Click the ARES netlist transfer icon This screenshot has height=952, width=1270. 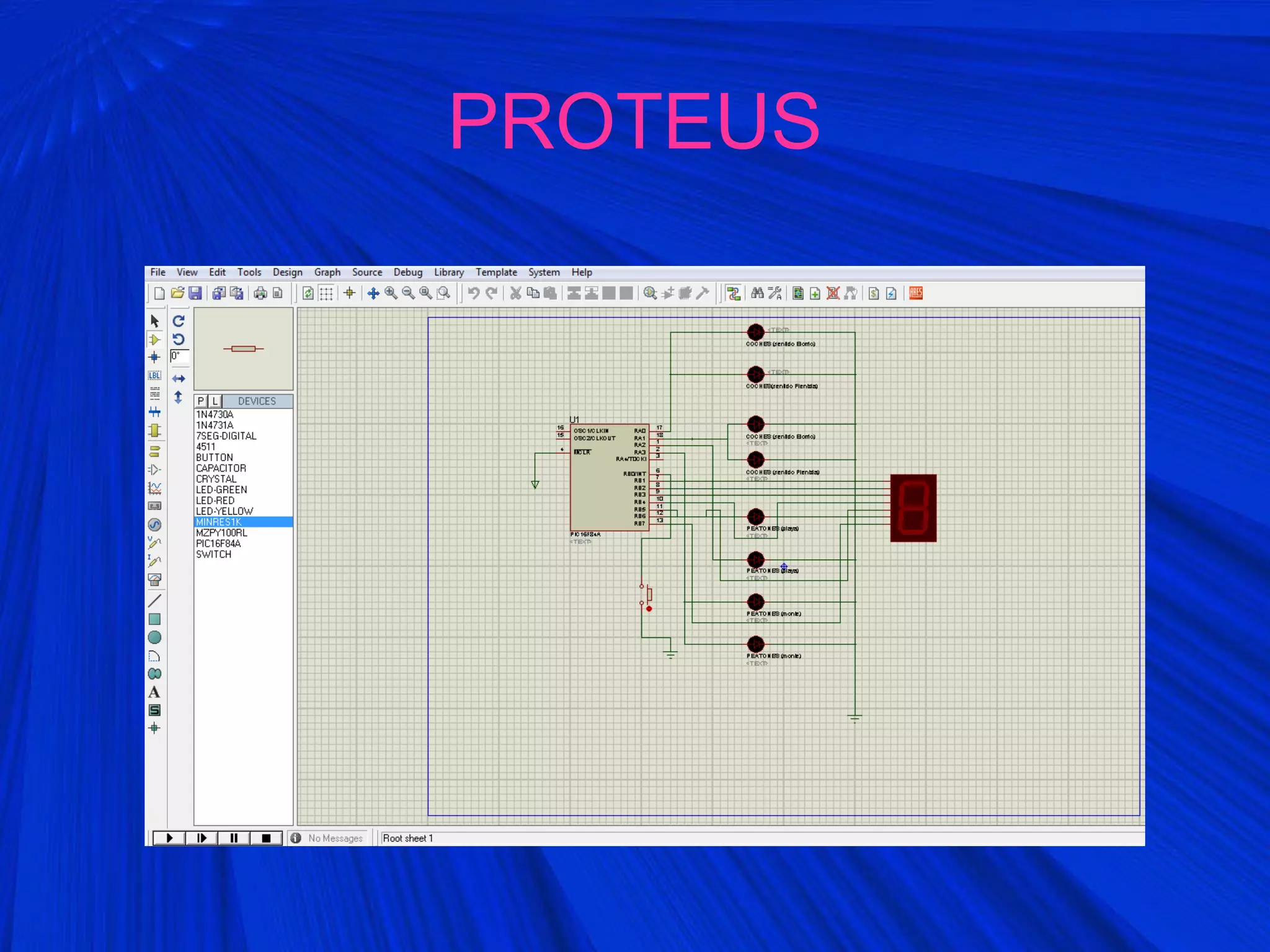pos(916,293)
